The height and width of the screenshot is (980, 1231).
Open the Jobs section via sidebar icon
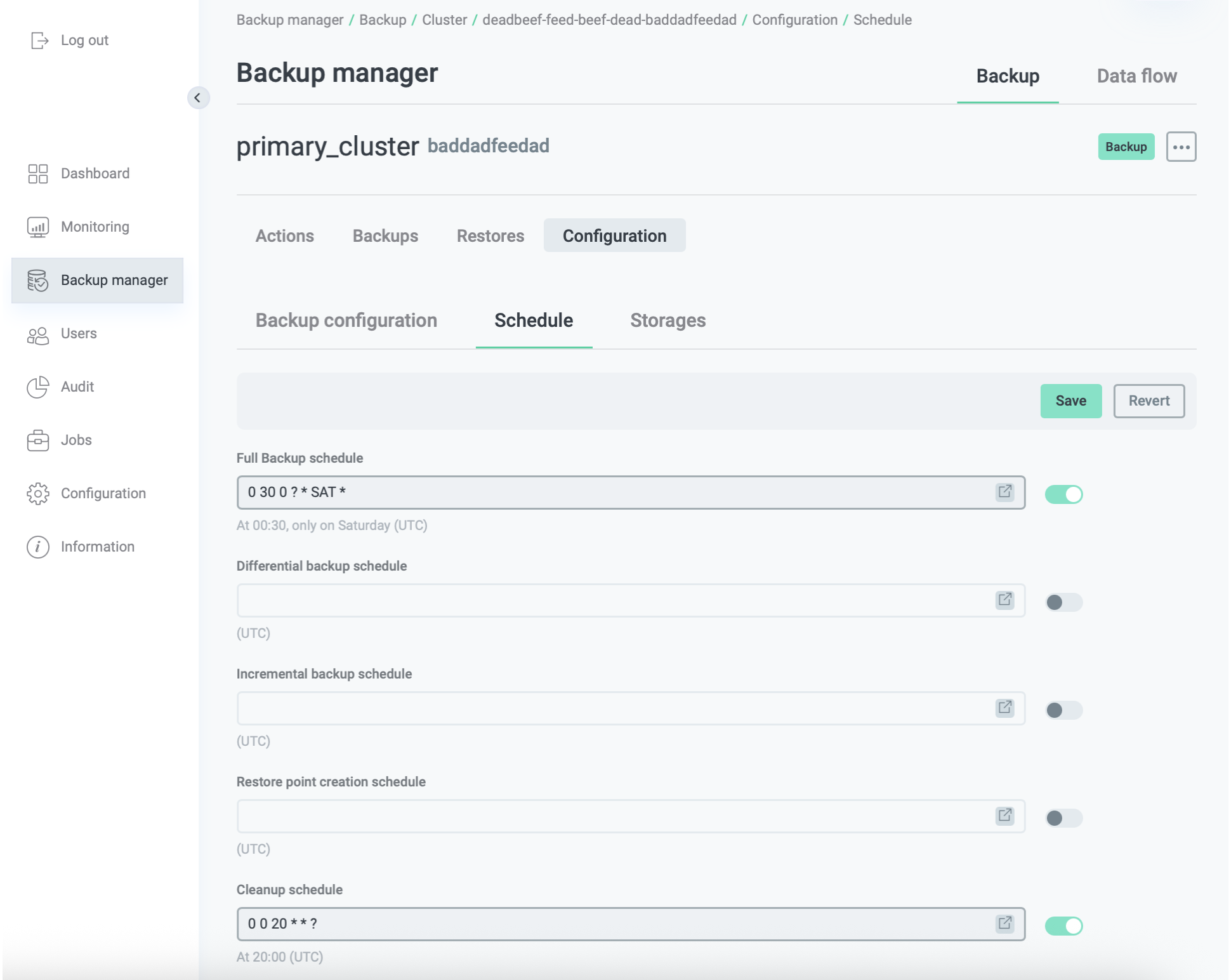(37, 440)
